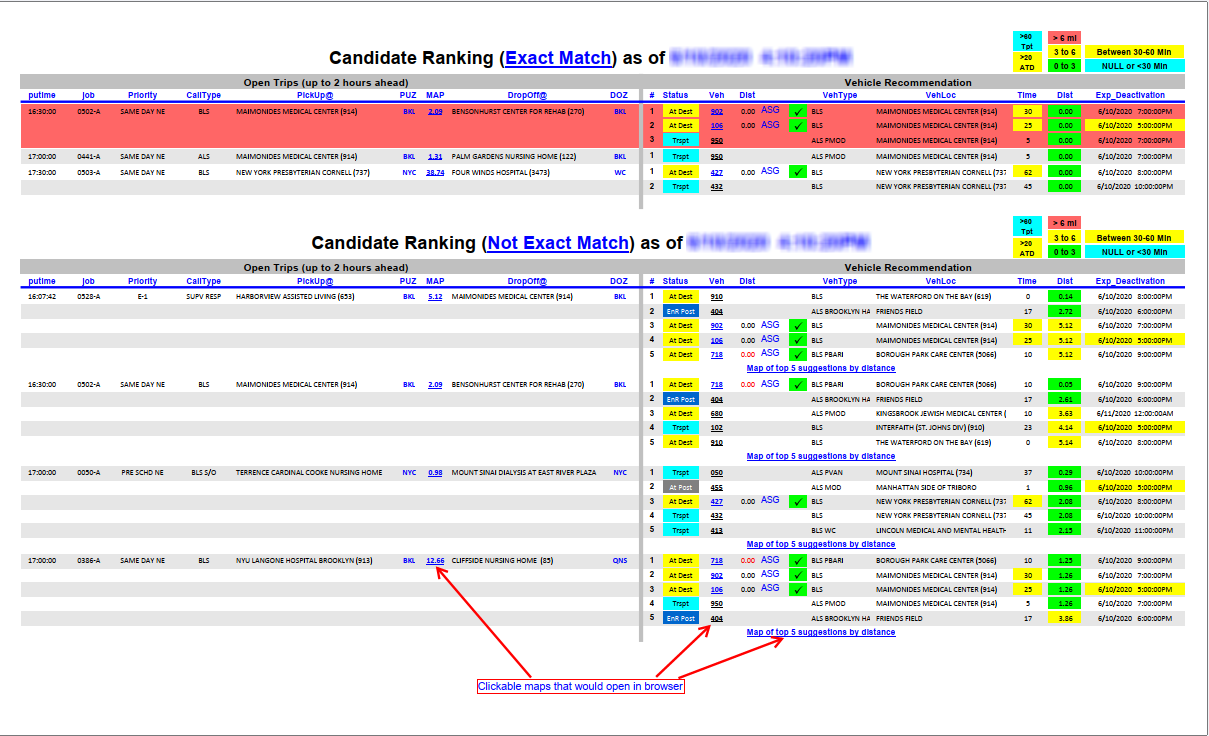Screen dimensions: 1209x736
Task: Select job cell 0441-A
Action: 89,157
